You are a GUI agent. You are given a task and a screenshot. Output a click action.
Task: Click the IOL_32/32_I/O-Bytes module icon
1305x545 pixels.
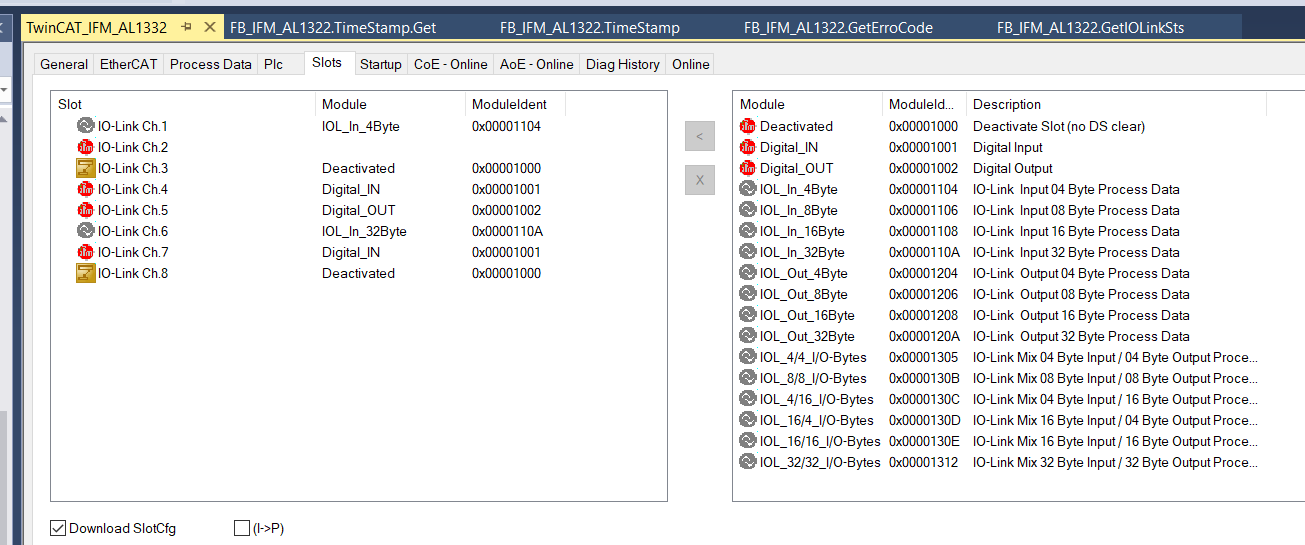748,462
